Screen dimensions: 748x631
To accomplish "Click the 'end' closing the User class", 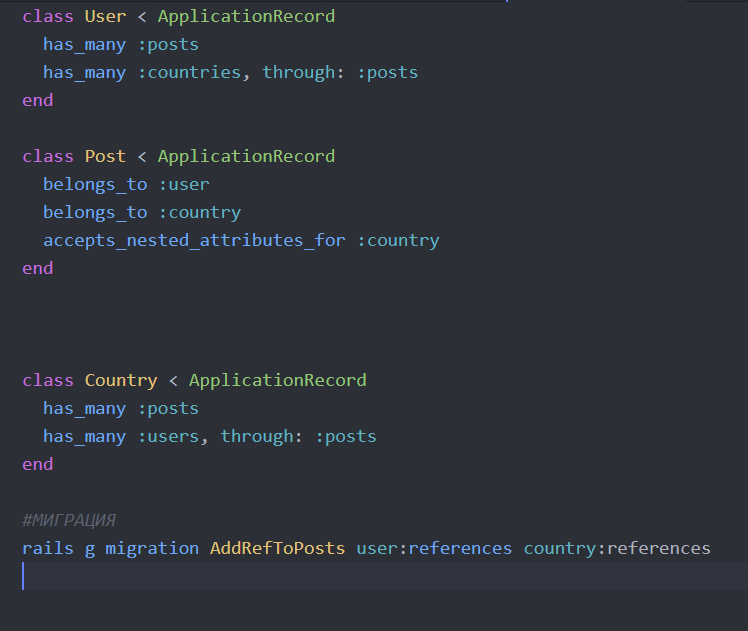I will click(38, 101).
